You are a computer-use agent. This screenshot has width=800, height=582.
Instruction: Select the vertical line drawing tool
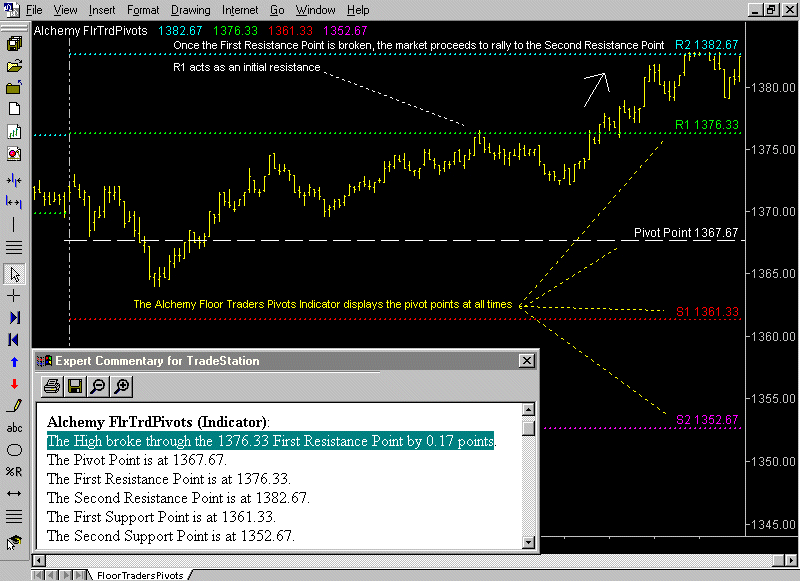14,224
